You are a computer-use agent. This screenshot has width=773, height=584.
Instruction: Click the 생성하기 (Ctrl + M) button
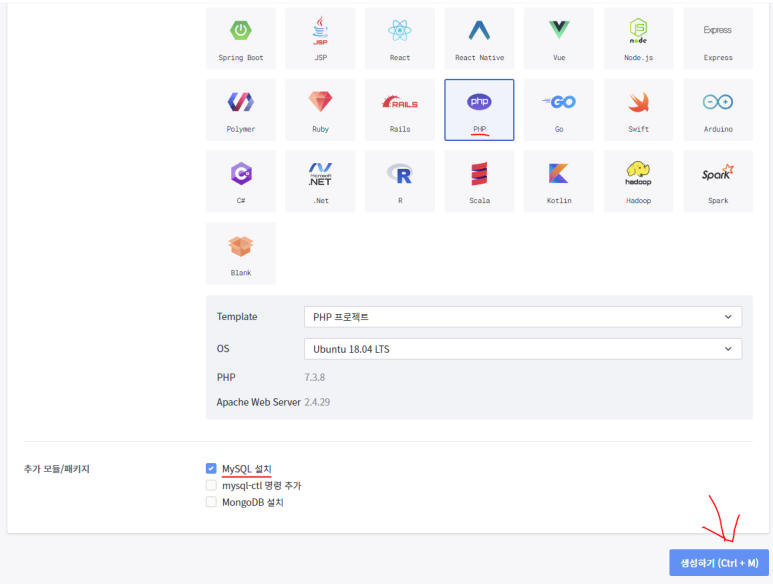pyautogui.click(x=719, y=562)
